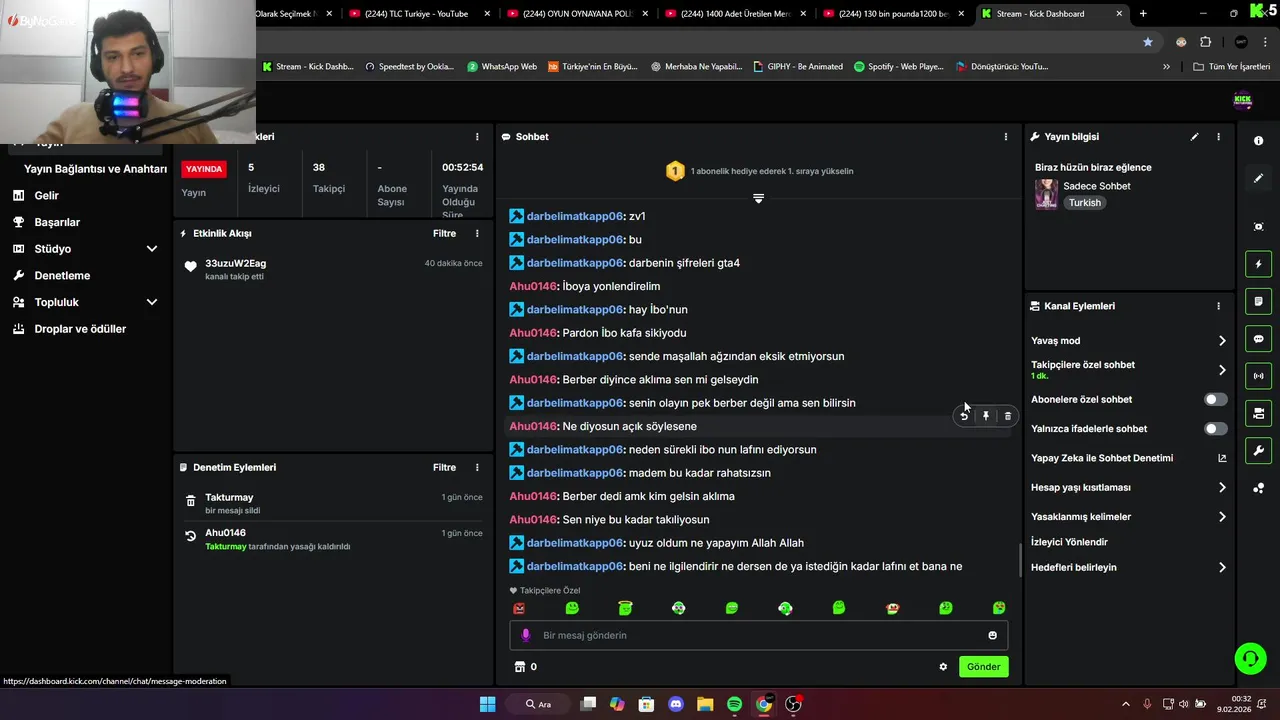Viewport: 1280px width, 720px height.
Task: Open Speedtest by Ookla bookmark
Action: (409, 67)
